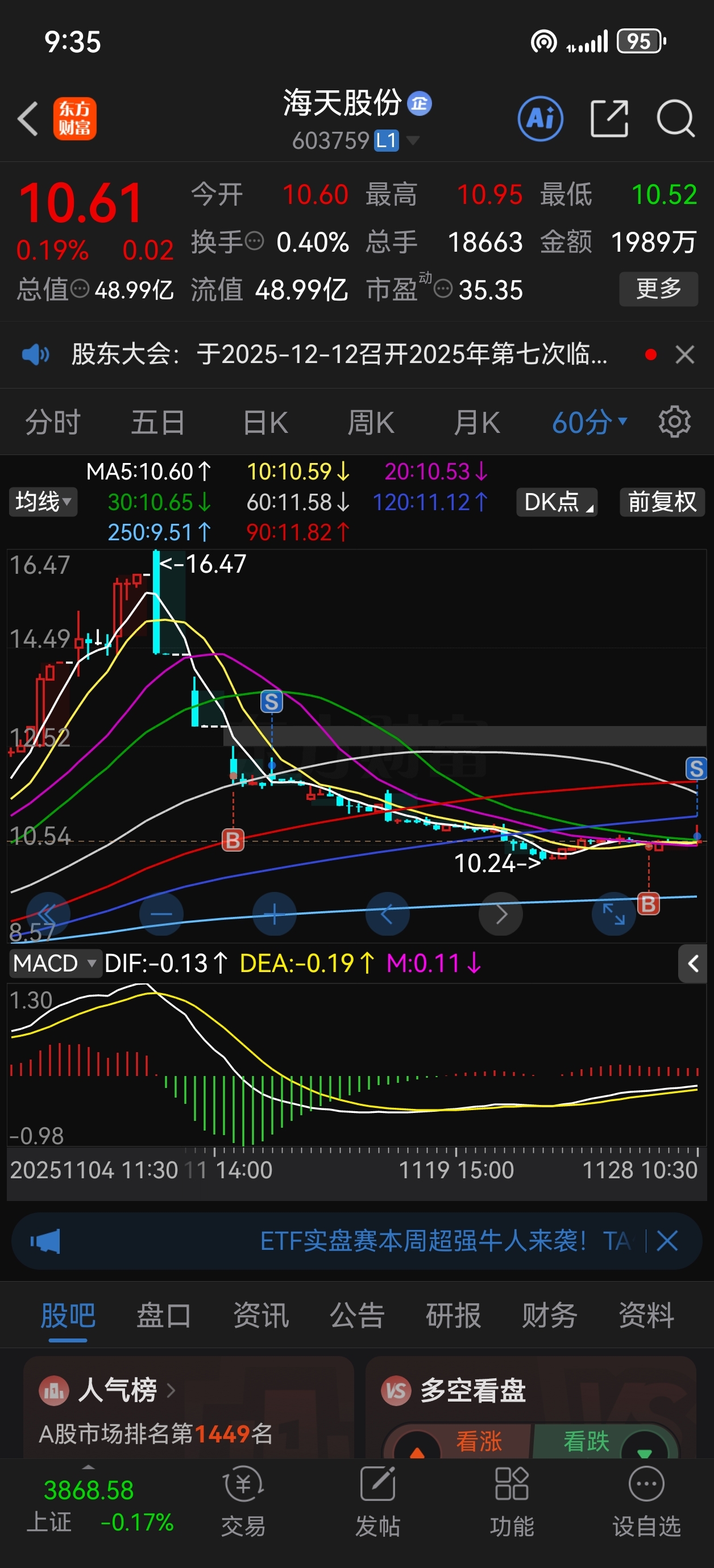
Task: Select the 公告 tab
Action: point(357,1315)
